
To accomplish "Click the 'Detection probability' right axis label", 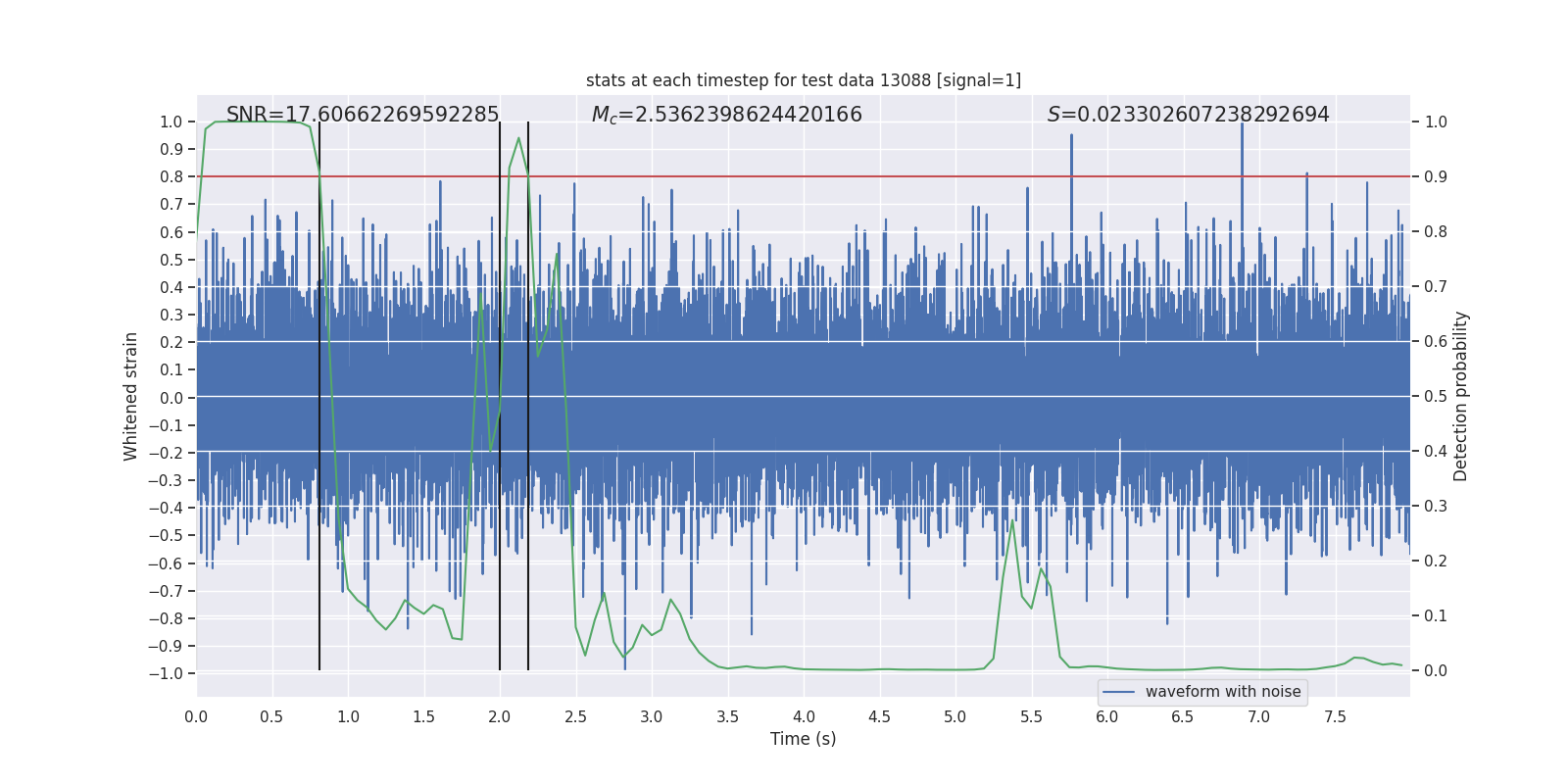I will (x=1461, y=397).
